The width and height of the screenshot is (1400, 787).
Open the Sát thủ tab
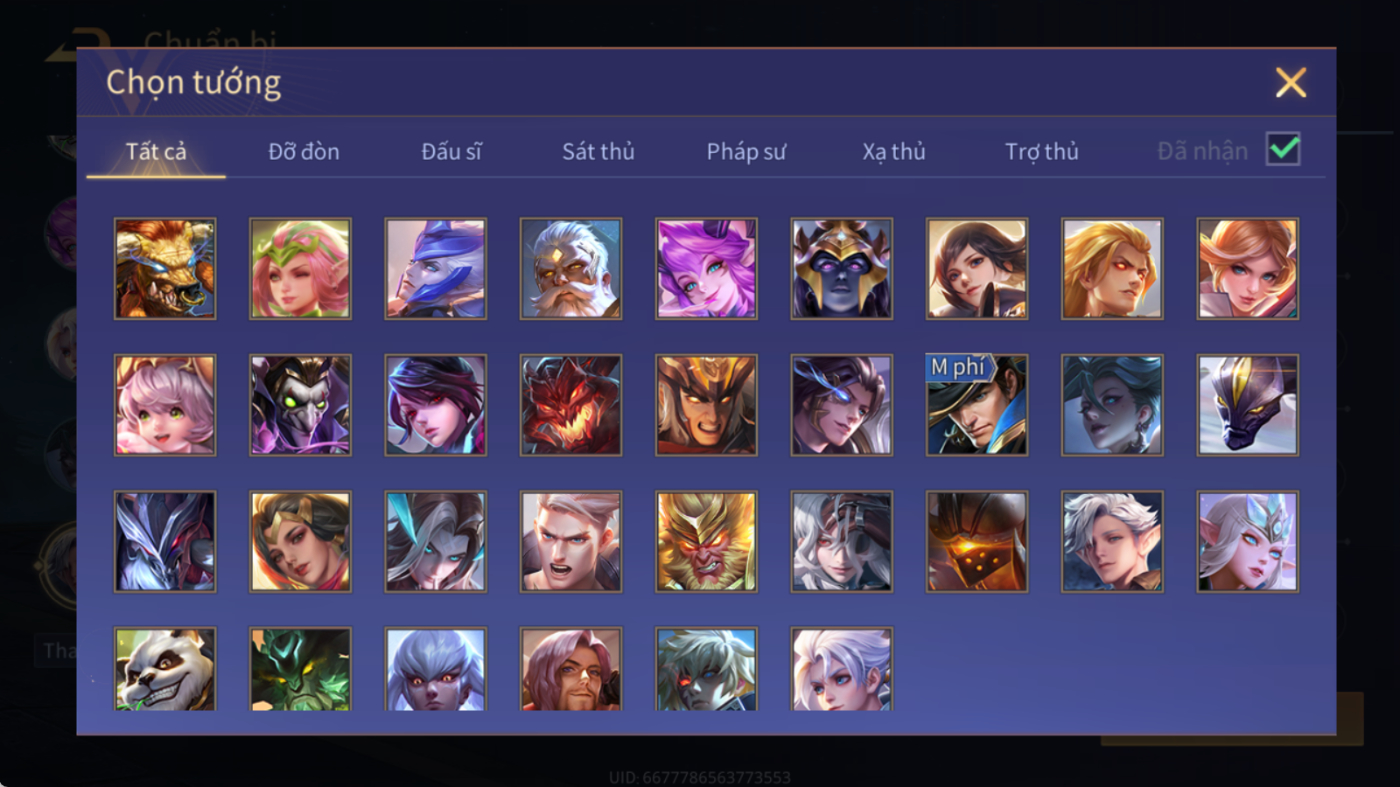pos(598,151)
